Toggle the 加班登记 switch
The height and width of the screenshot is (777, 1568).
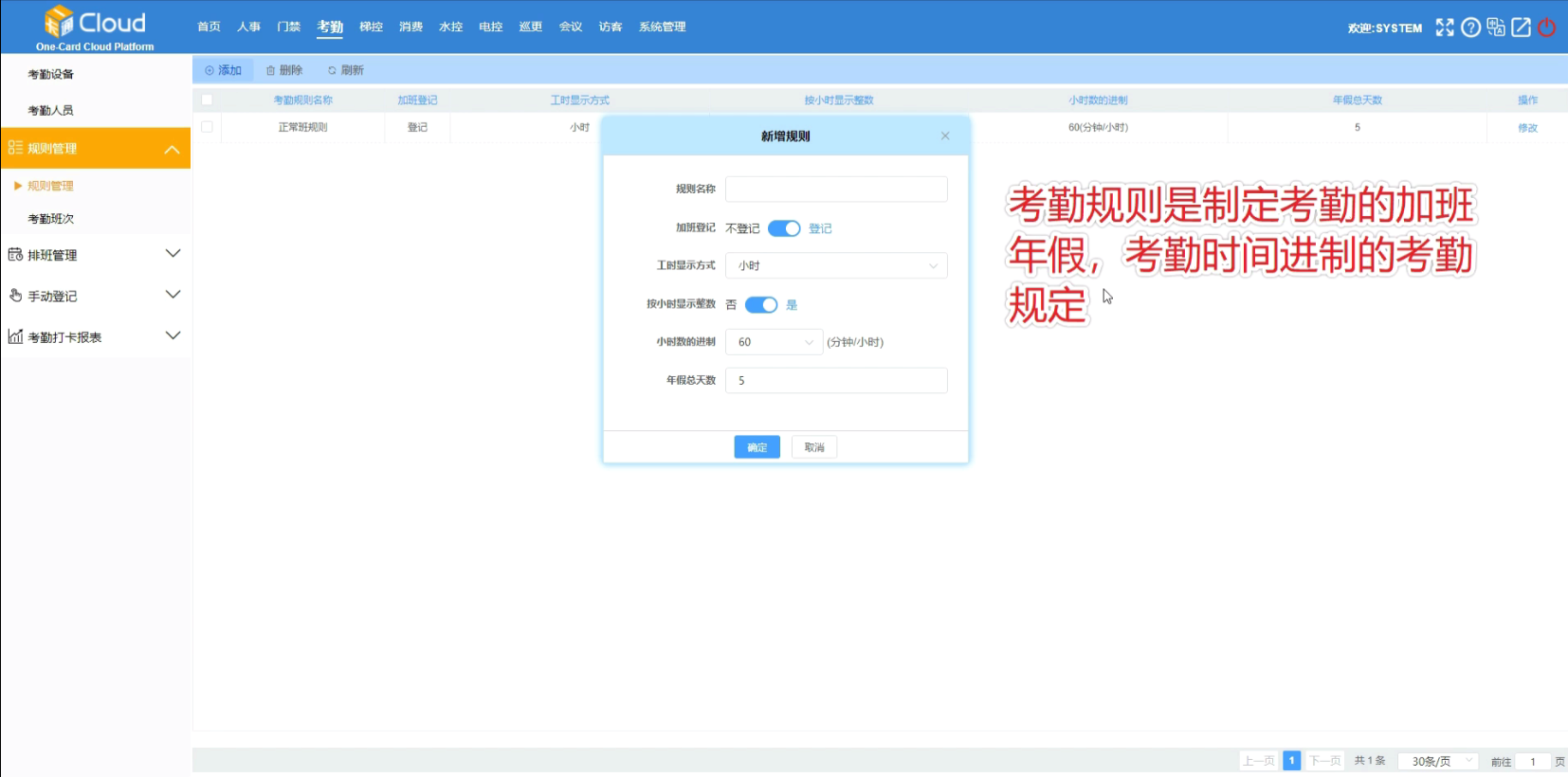(x=784, y=228)
